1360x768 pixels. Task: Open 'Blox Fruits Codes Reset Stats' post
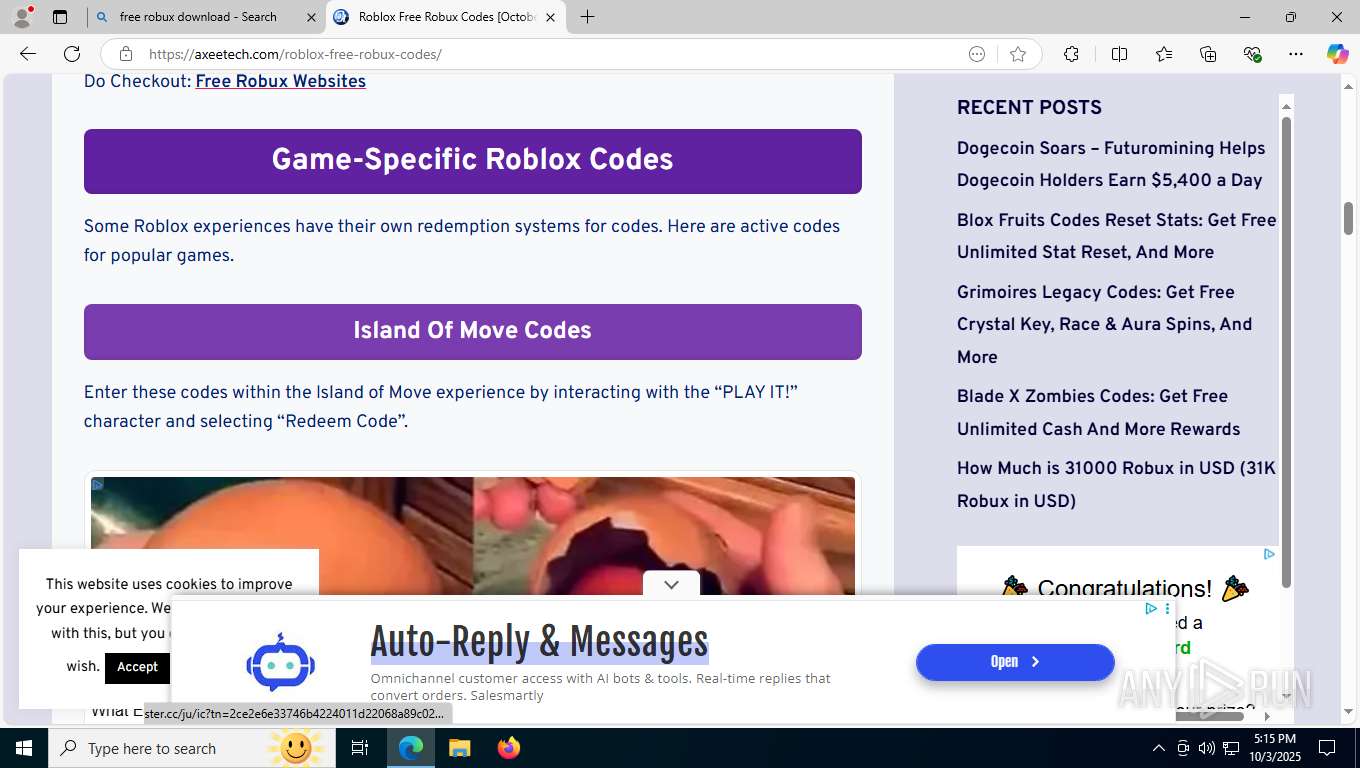click(x=1116, y=236)
